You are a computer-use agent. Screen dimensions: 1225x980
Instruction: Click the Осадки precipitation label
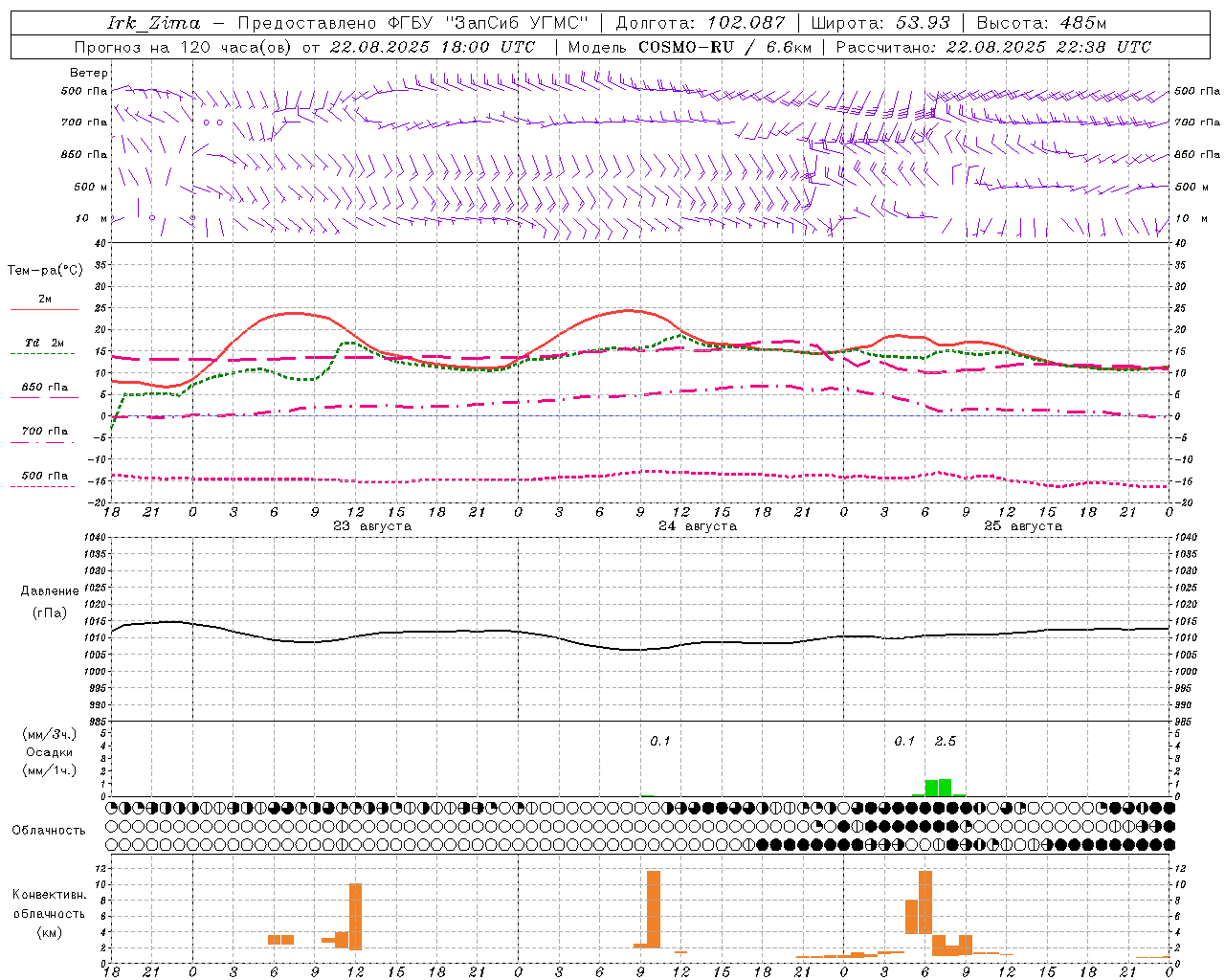point(50,752)
